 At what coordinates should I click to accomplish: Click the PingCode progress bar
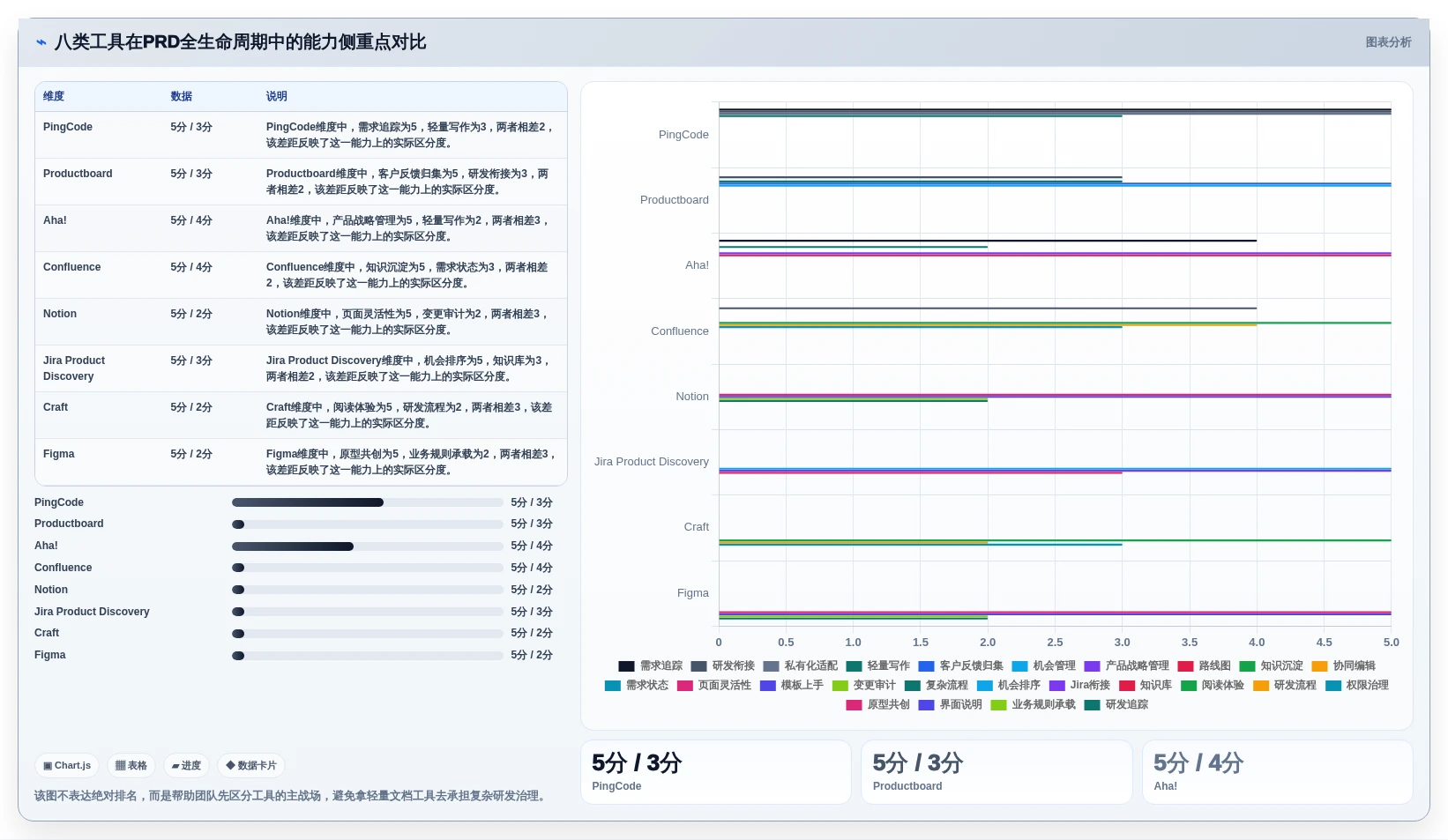pyautogui.click(x=368, y=503)
